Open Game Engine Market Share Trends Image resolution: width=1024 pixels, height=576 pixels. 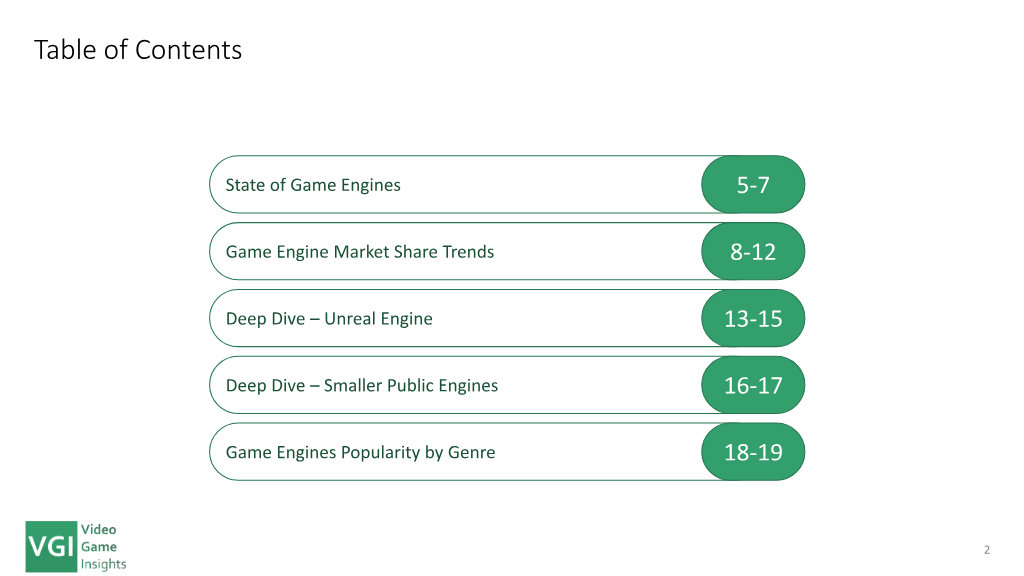pos(360,252)
